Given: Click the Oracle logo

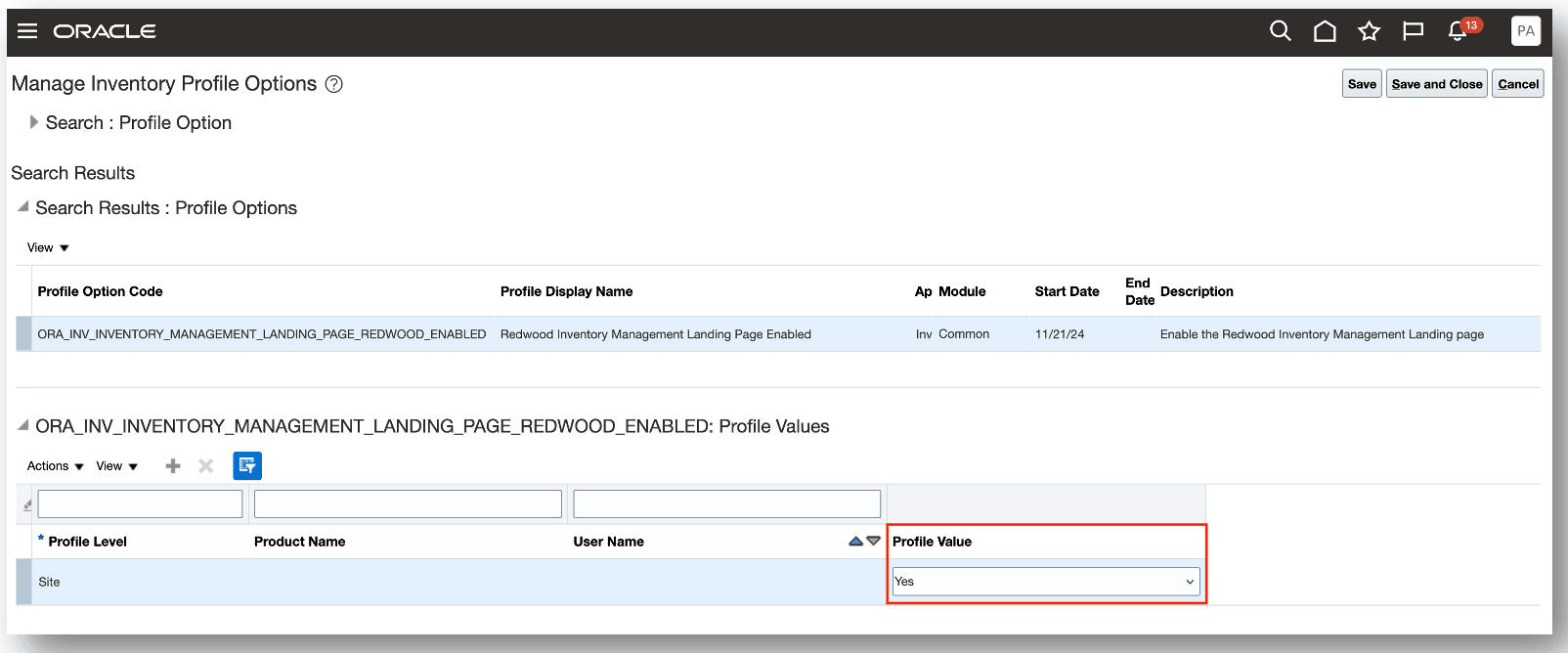Looking at the screenshot, I should tap(105, 31).
